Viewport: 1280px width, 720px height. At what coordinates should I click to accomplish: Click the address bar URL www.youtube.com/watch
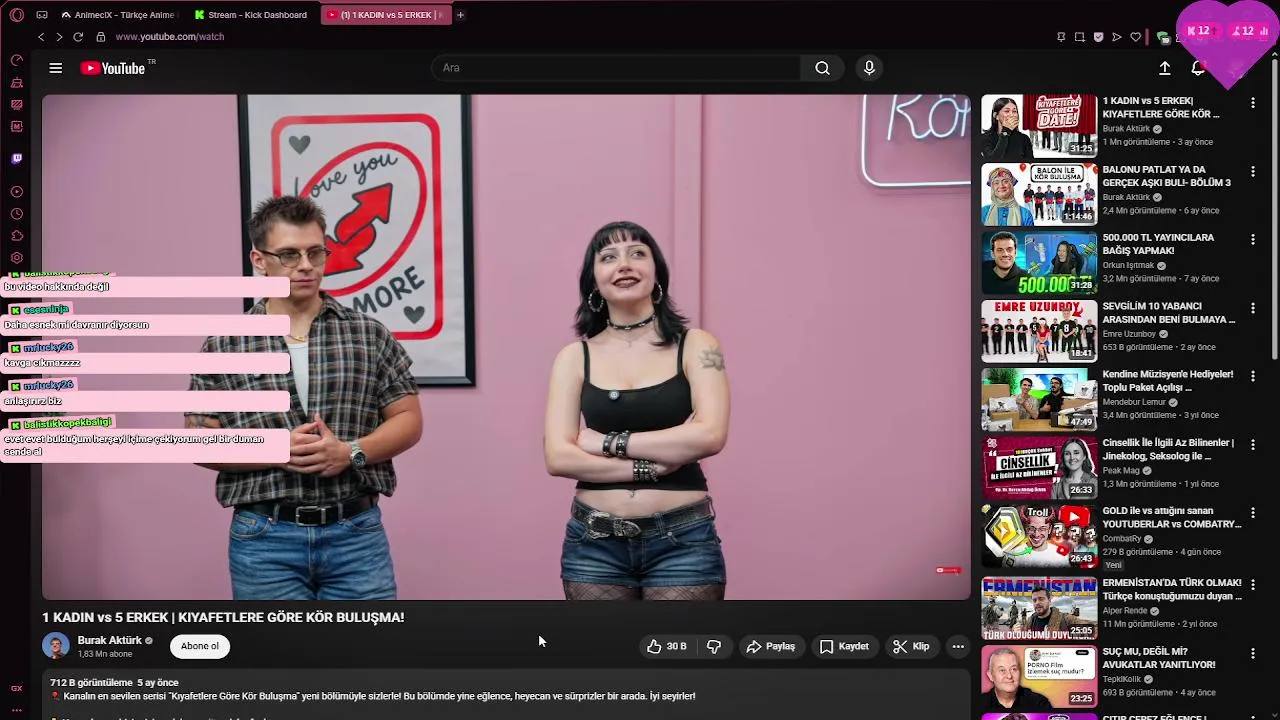(170, 37)
